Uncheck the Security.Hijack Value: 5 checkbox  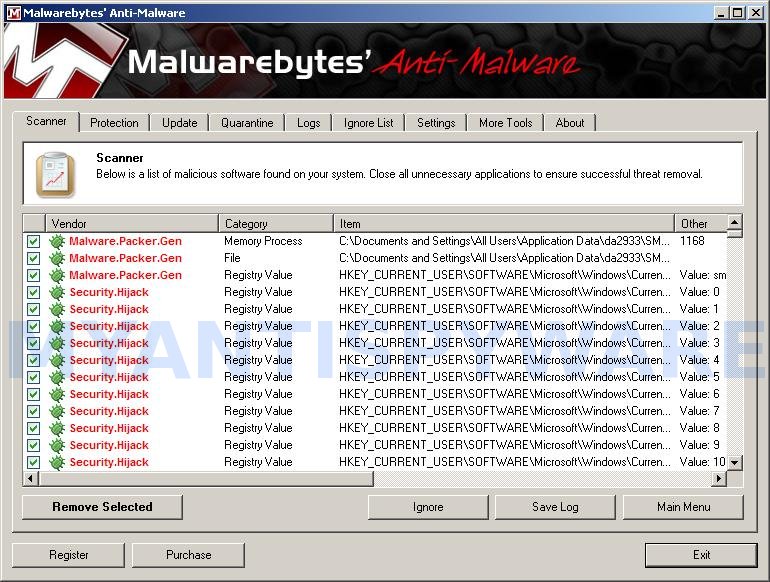point(33,377)
